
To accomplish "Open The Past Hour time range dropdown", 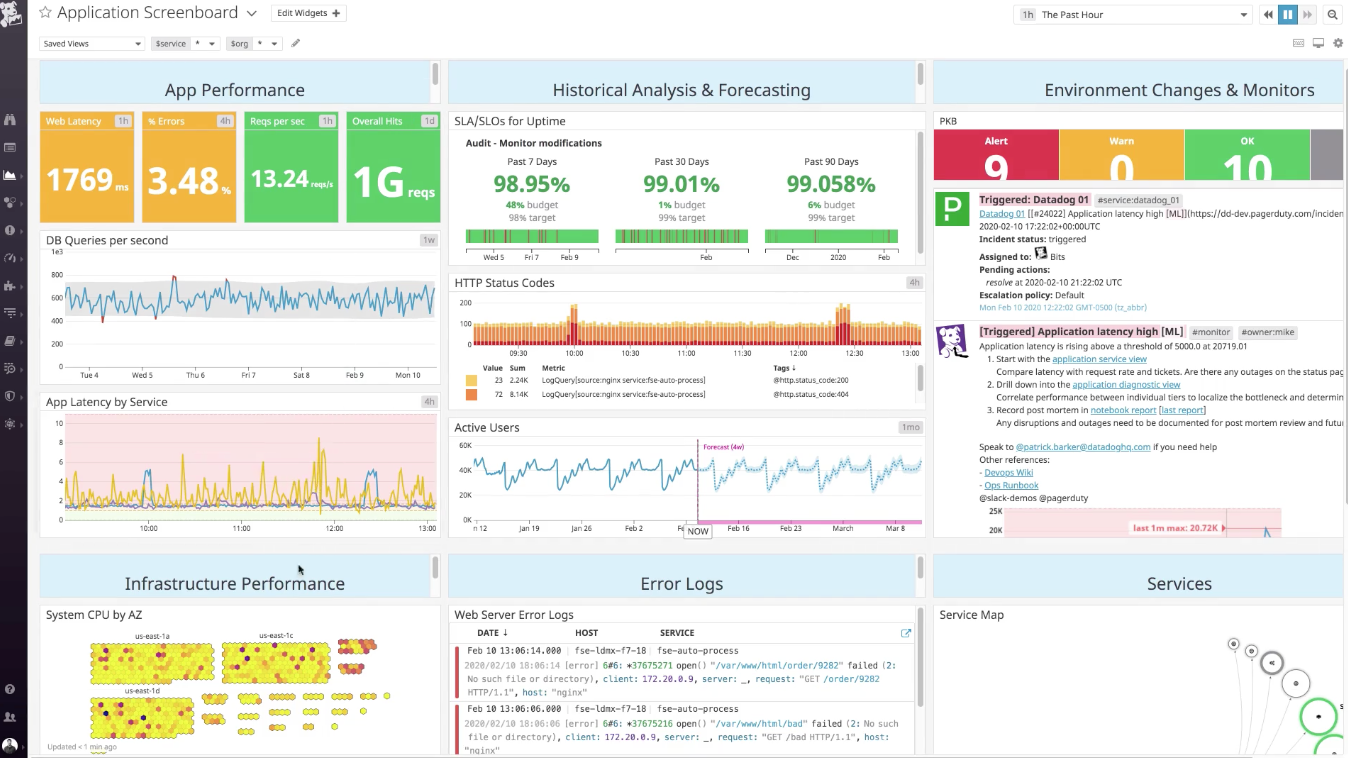I will [1133, 15].
